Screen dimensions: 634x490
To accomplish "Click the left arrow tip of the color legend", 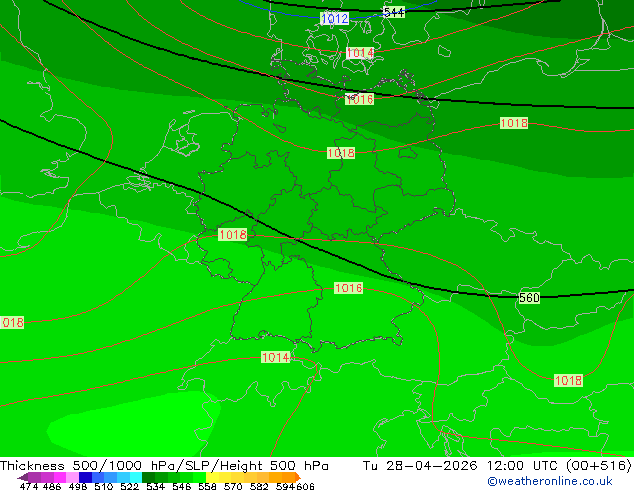I will (x=22, y=478).
